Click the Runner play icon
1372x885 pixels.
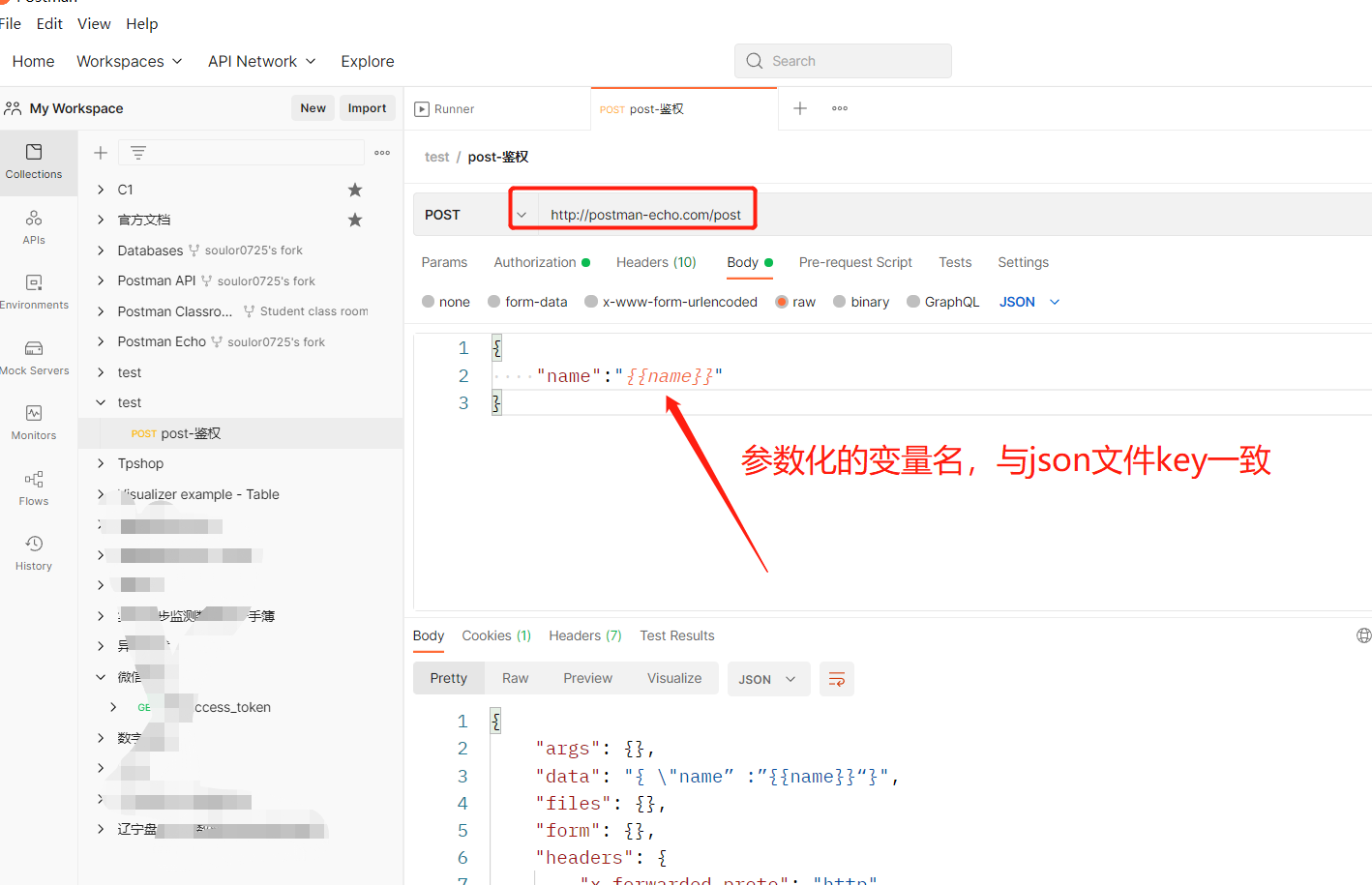coord(422,109)
